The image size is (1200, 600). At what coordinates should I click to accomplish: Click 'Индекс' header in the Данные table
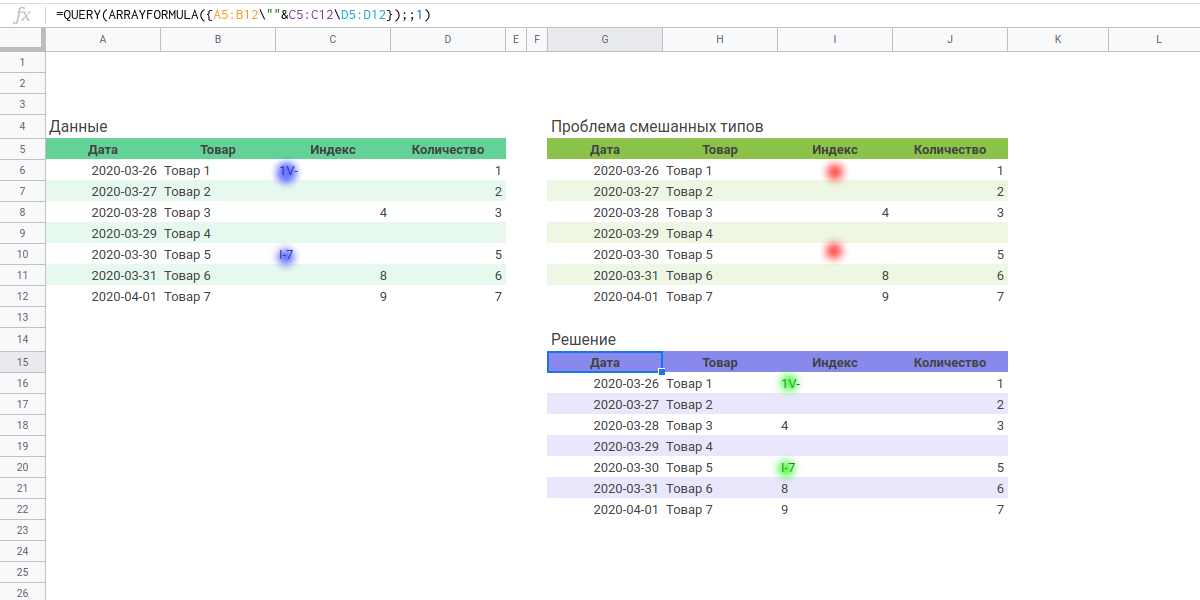tap(333, 150)
